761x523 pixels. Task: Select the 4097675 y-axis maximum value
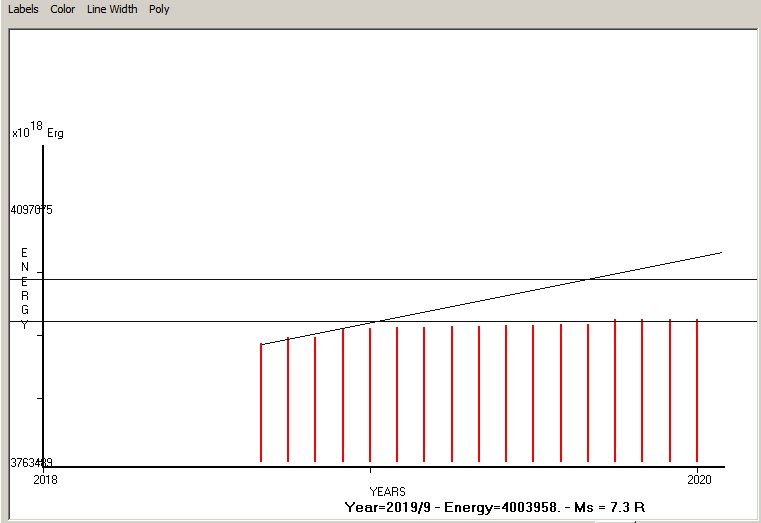click(x=31, y=210)
